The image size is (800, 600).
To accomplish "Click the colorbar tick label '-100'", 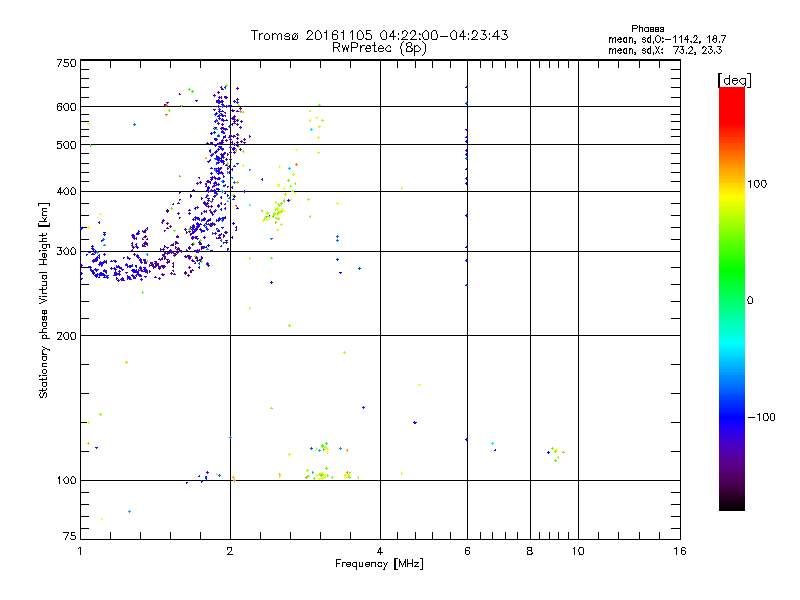I will 762,417.
